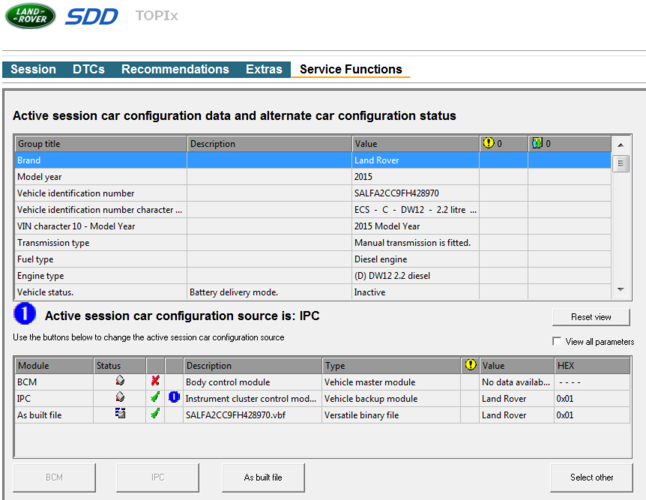Image resolution: width=646 pixels, height=500 pixels.
Task: Click the 'Inactive' value
Action: click(x=370, y=292)
